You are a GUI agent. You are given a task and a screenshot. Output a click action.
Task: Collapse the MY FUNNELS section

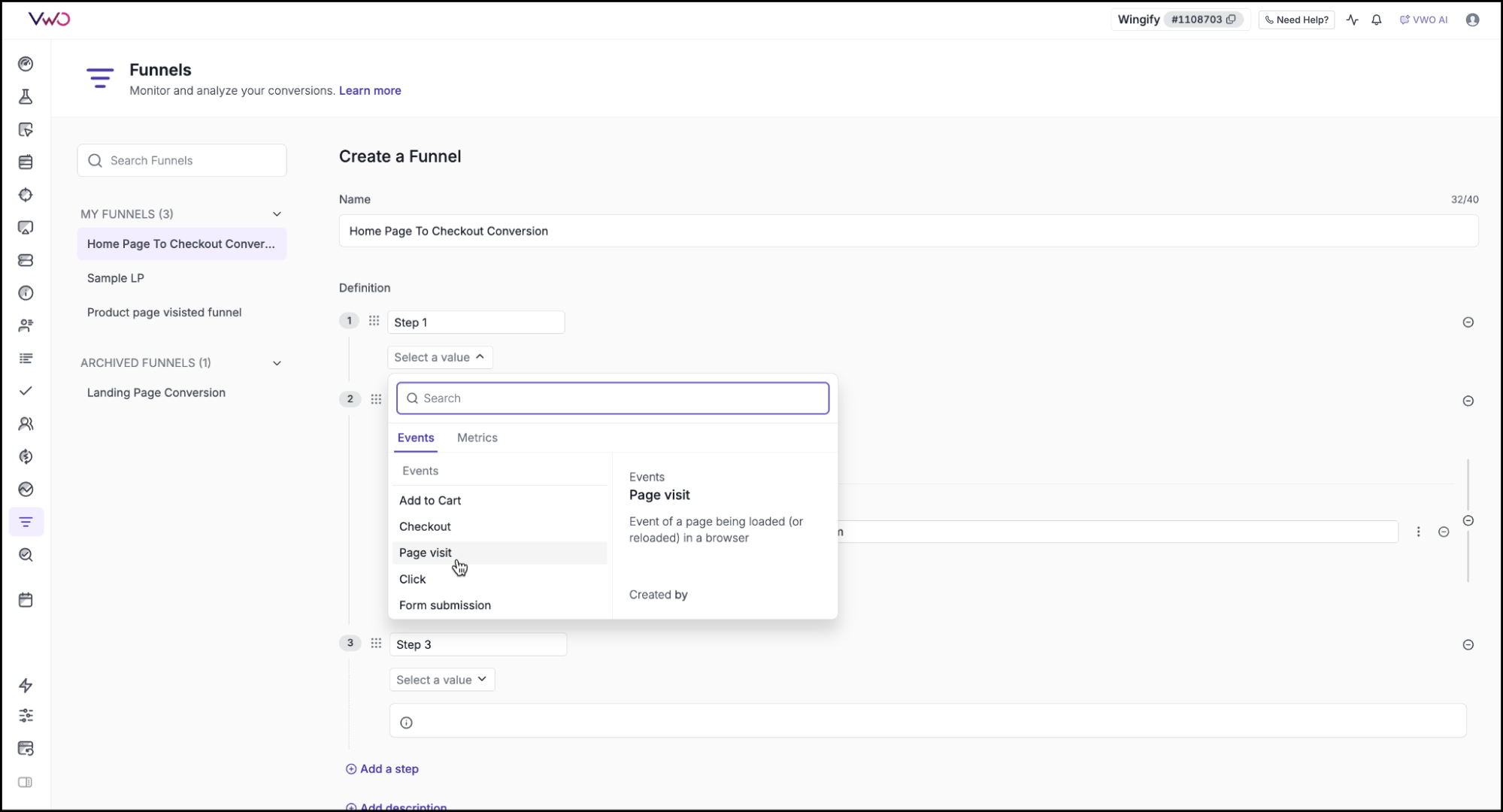tap(277, 214)
